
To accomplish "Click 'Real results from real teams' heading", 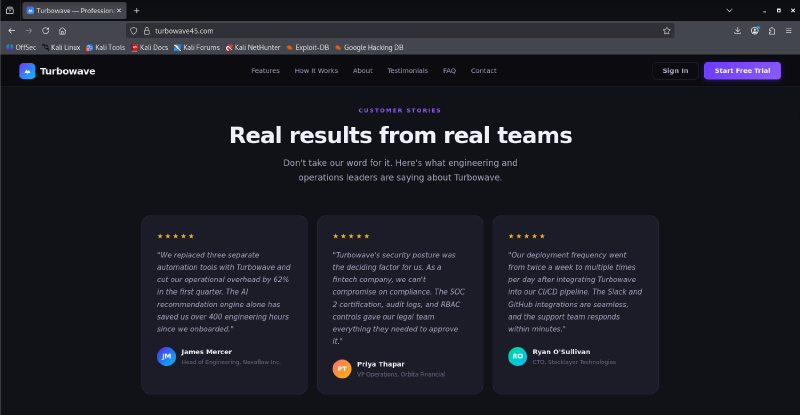I will coord(401,135).
